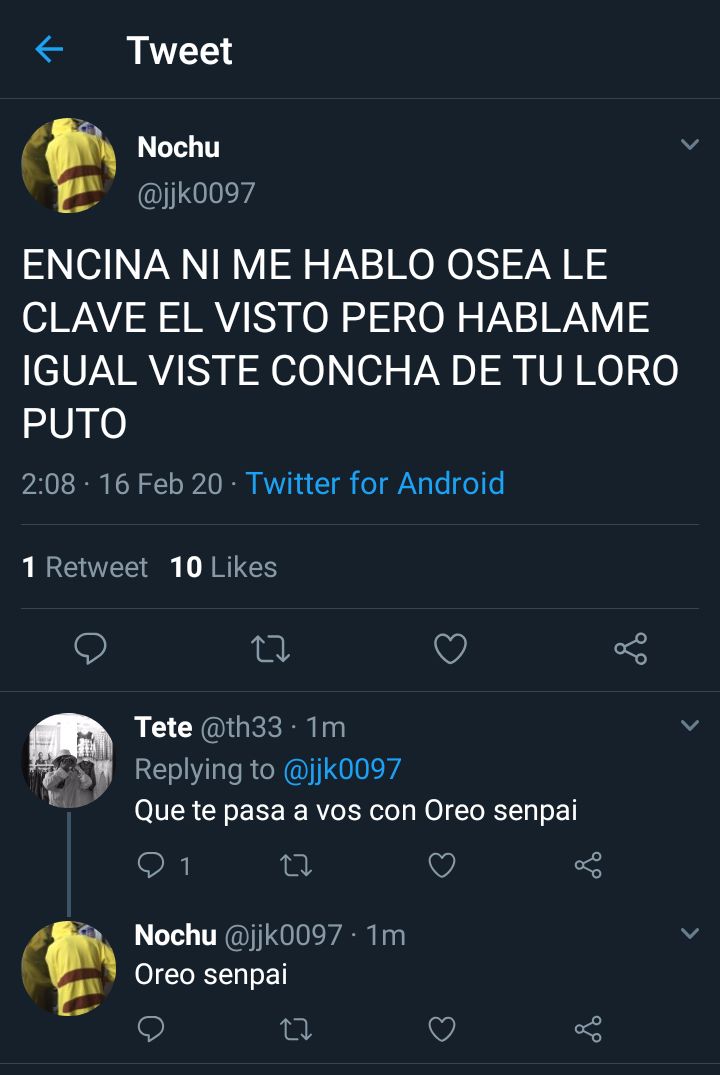Reply to Nochu's main tweet
The image size is (720, 1075).
point(90,648)
